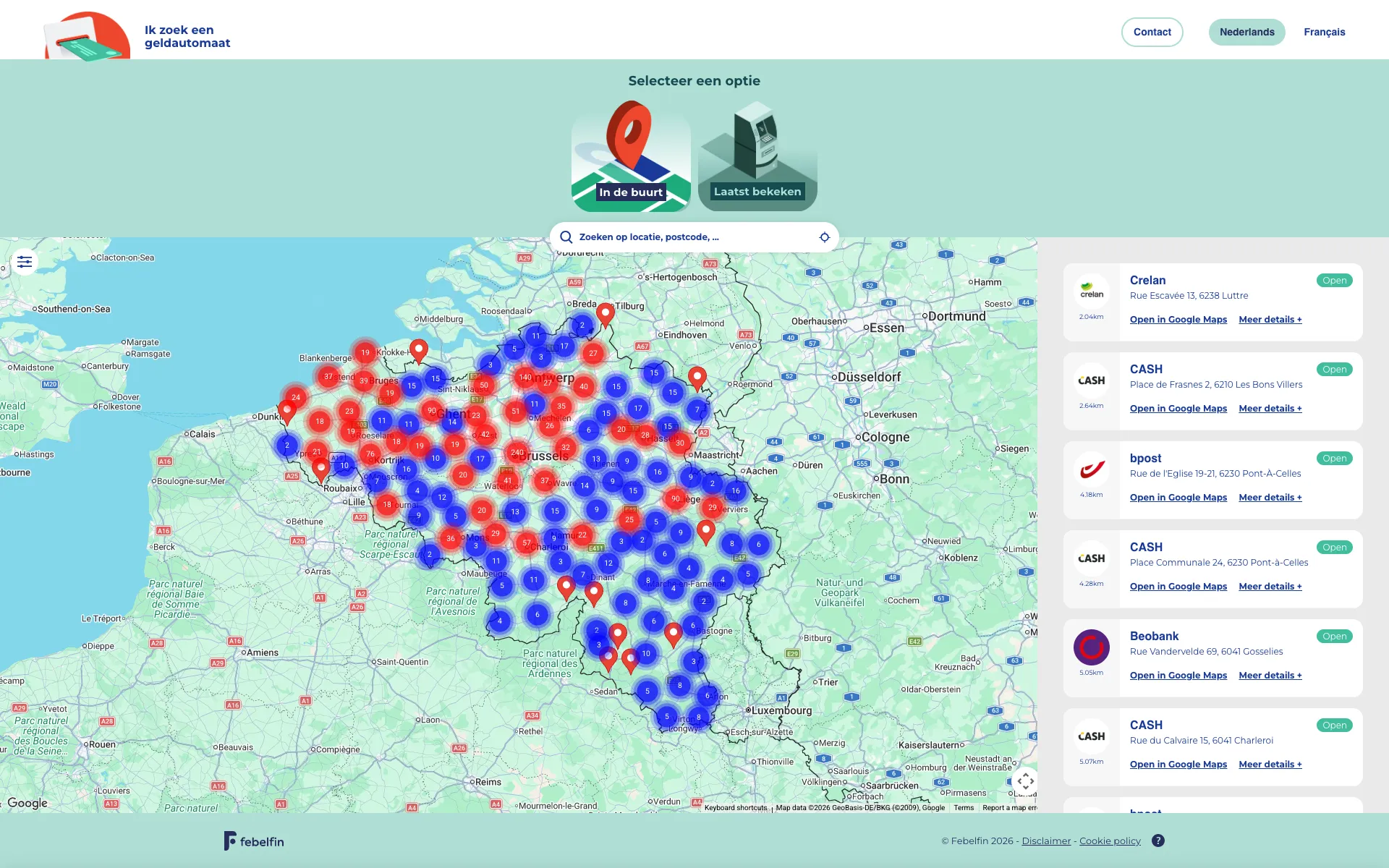Click the Beobank listing title
The image size is (1389, 868).
1154,637
